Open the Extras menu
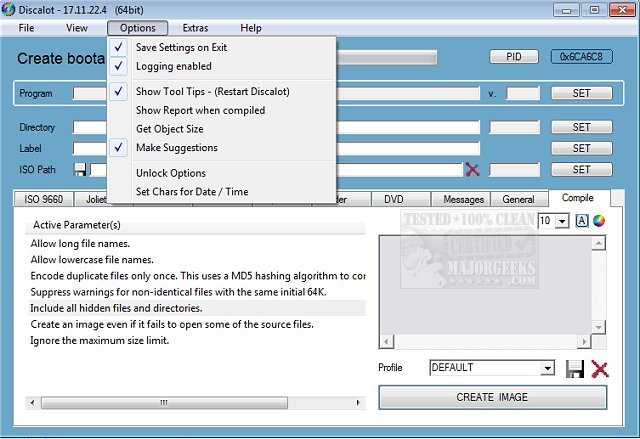The height and width of the screenshot is (439, 640). (195, 28)
